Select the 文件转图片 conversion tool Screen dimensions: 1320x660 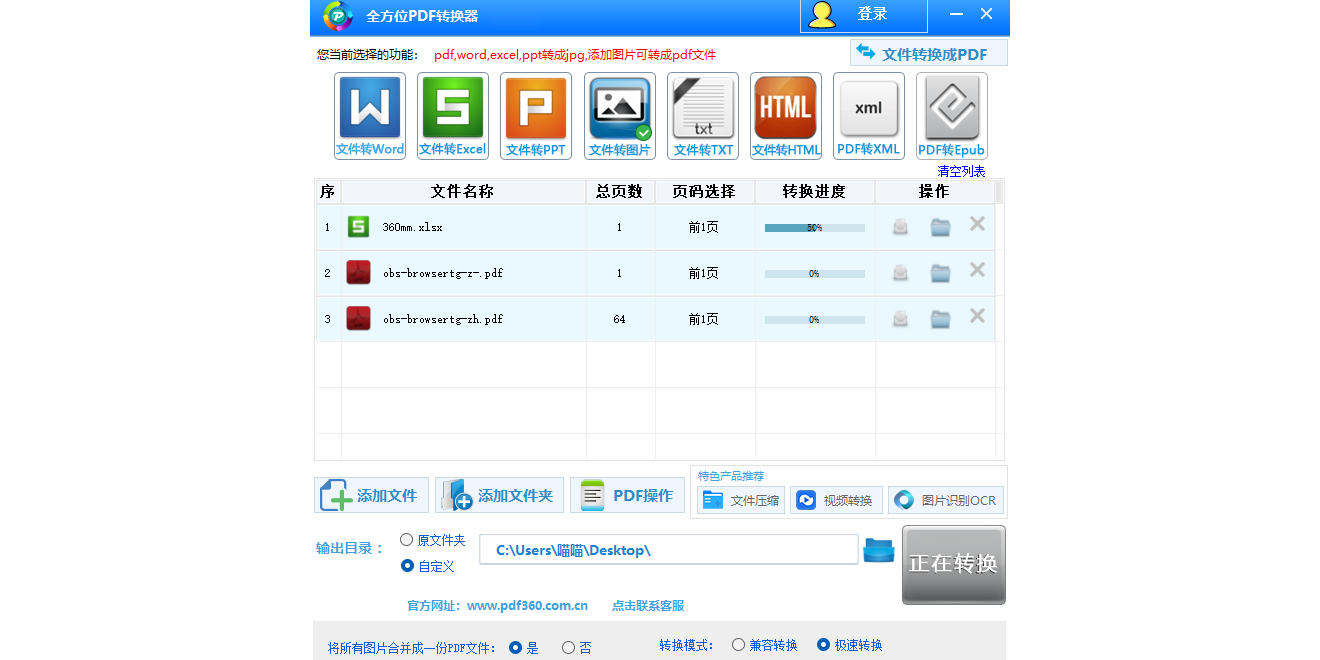click(619, 115)
